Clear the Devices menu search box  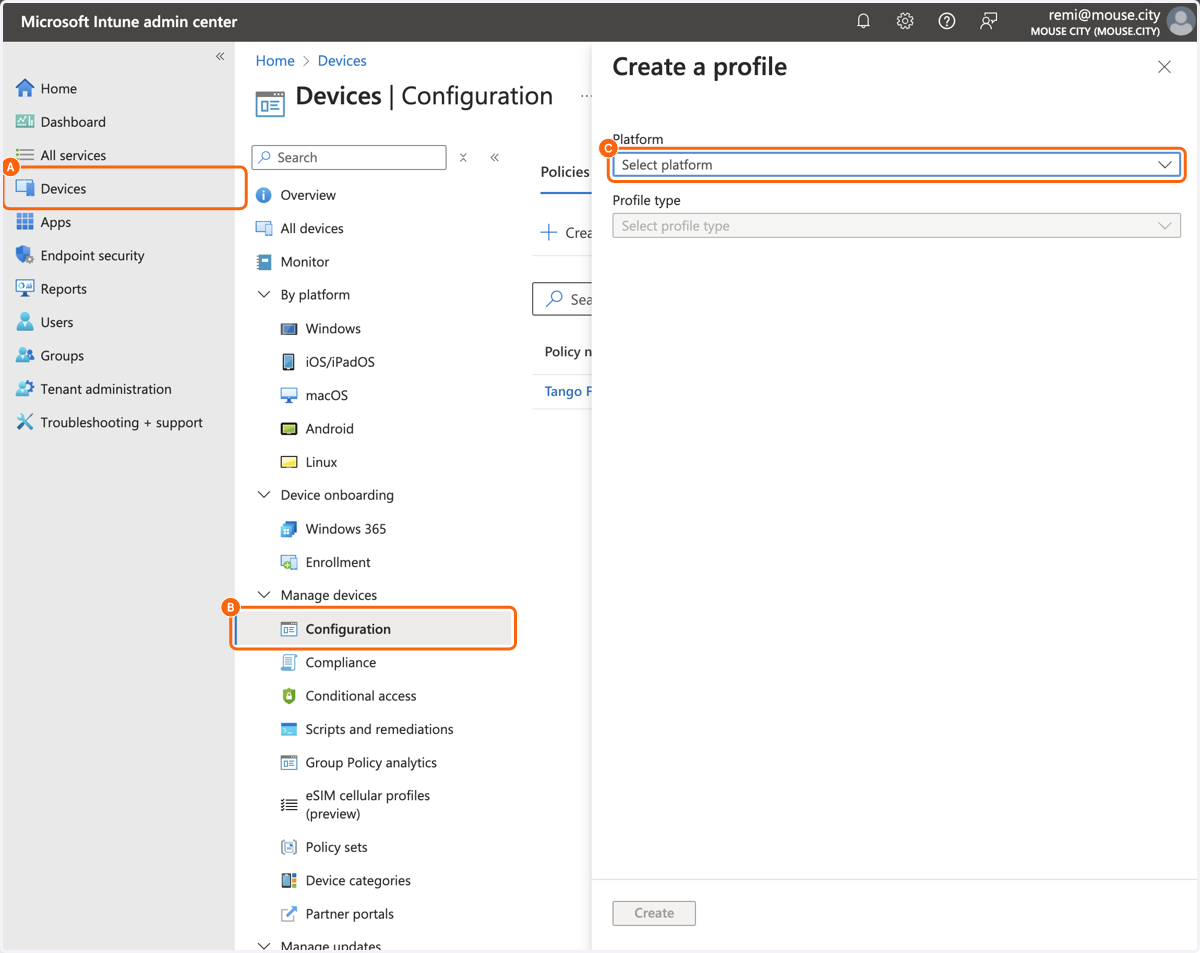click(463, 157)
